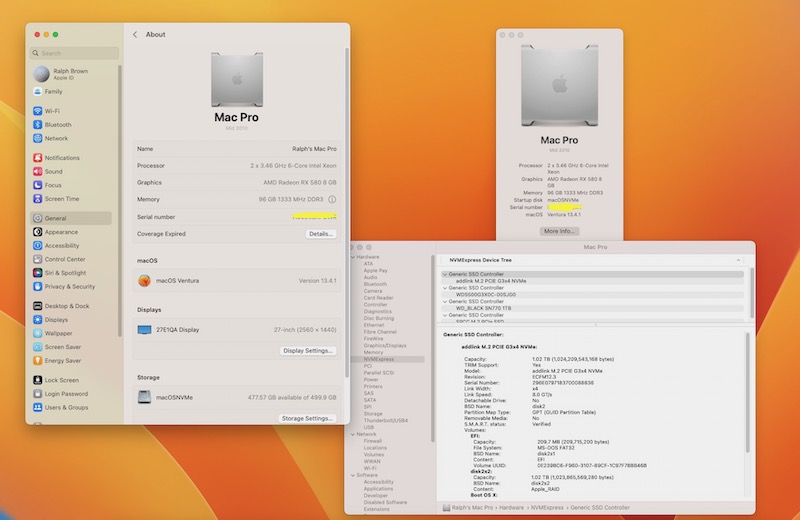The height and width of the screenshot is (520, 800).
Task: Click the Search field in System Settings
Action: pos(74,53)
